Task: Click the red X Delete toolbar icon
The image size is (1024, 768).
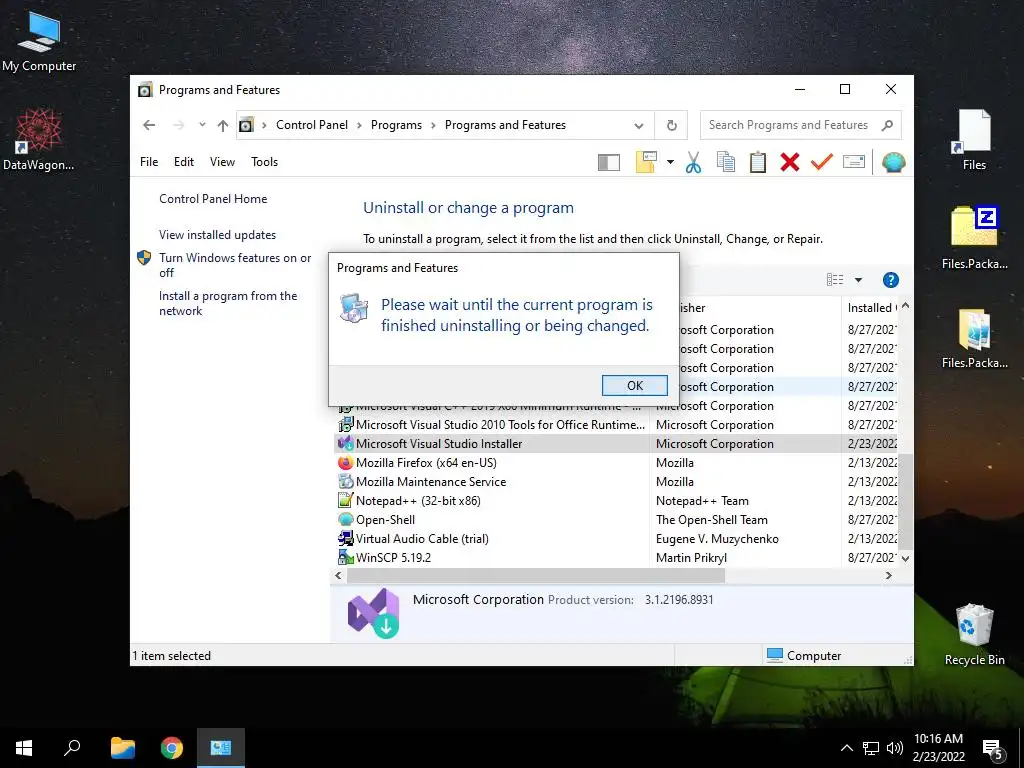Action: (x=790, y=162)
